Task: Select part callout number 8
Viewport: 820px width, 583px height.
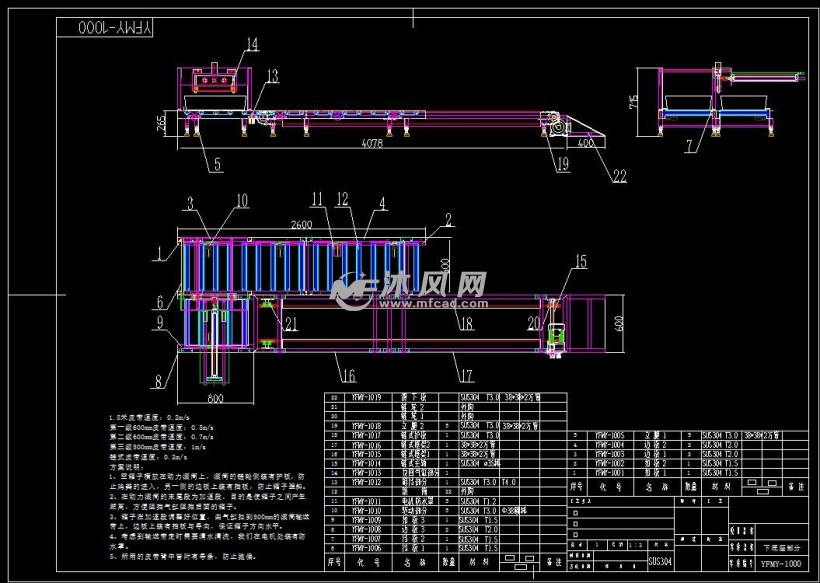Action: click(x=165, y=379)
